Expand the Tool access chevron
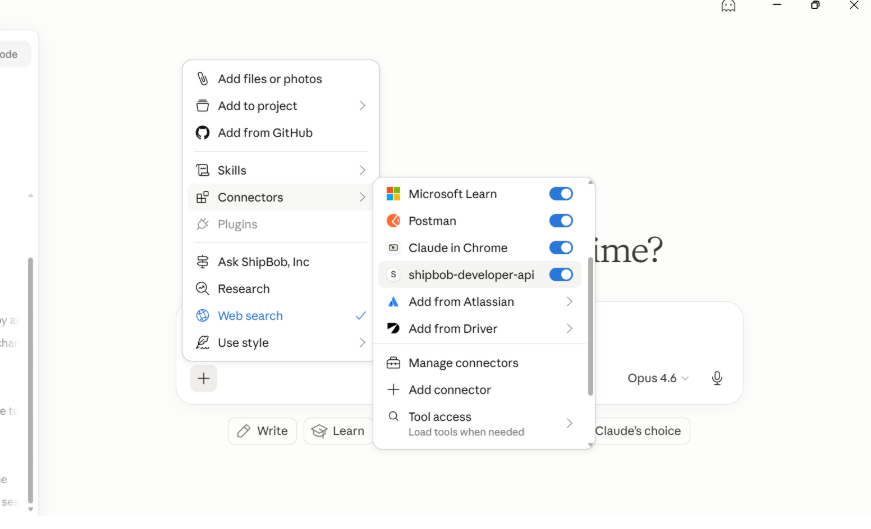Screen dimensions: 871x529 [x=569, y=423]
